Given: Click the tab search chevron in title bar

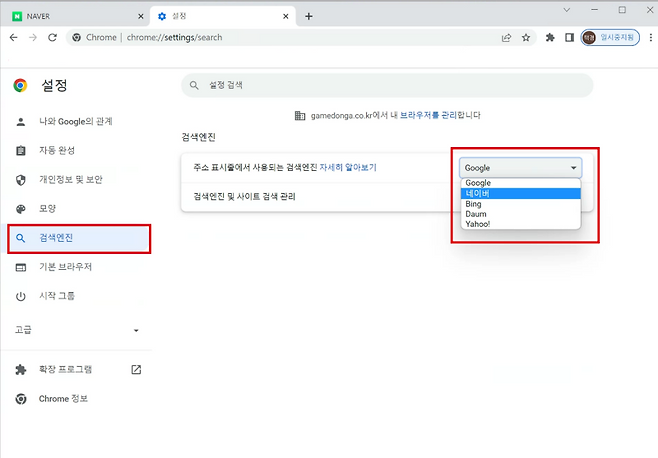Looking at the screenshot, I should pos(567,10).
